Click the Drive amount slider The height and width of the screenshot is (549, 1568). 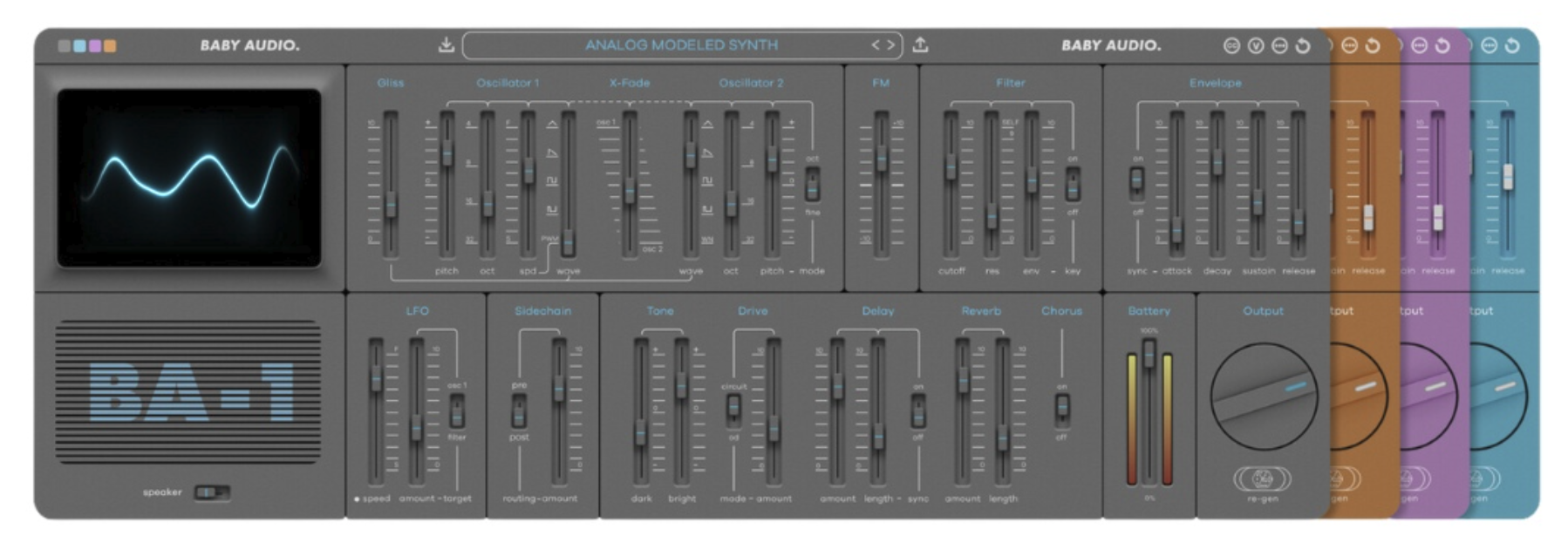pos(774,411)
